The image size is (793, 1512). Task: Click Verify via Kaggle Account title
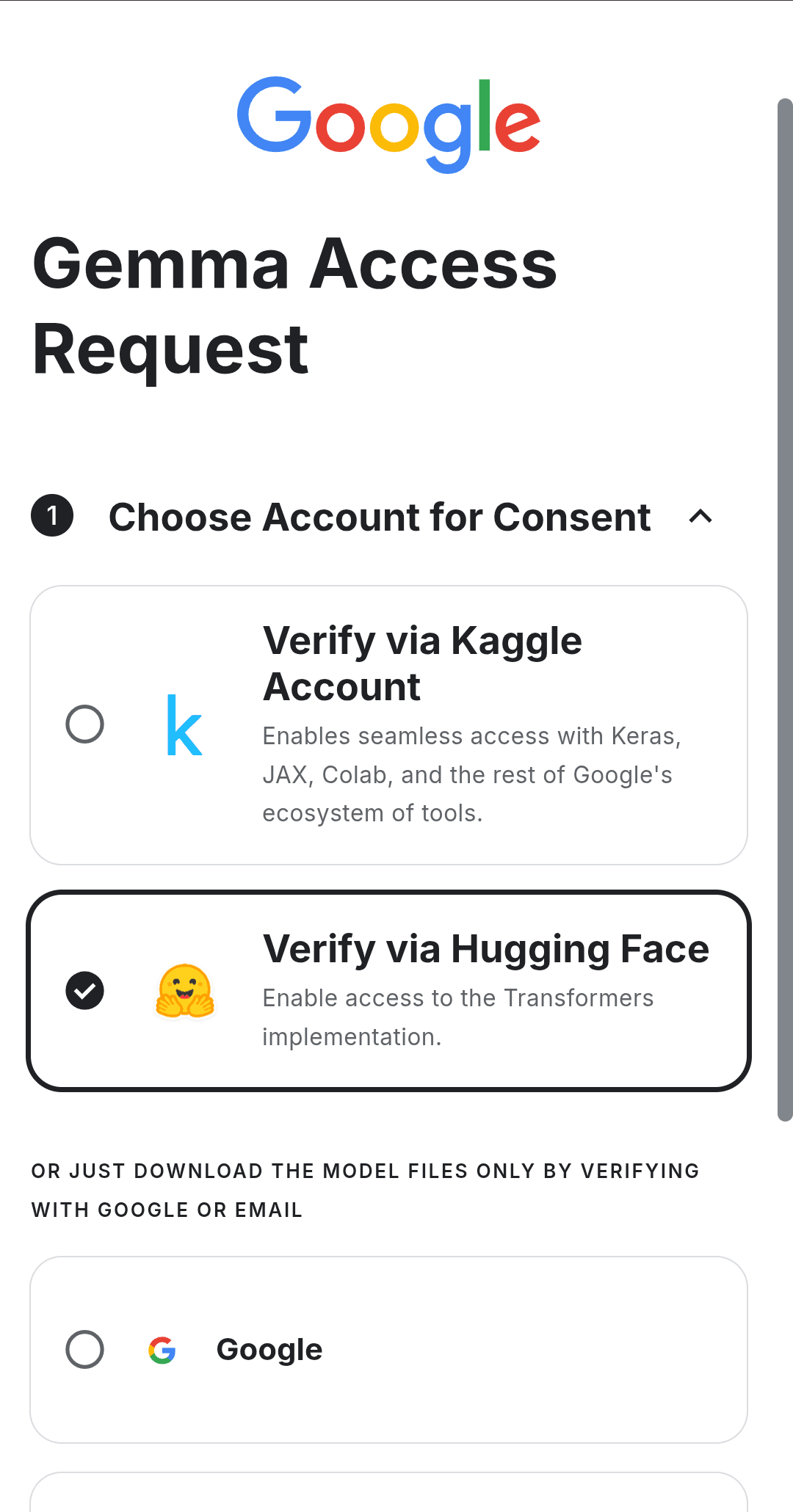423,664
